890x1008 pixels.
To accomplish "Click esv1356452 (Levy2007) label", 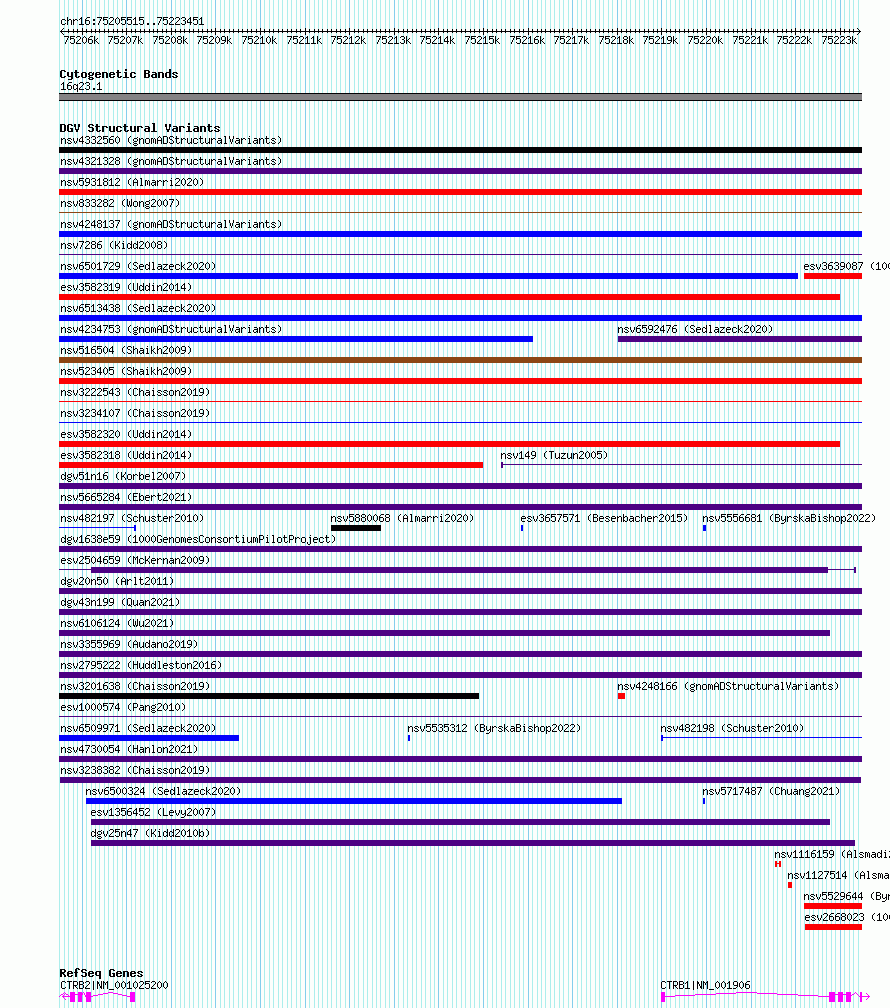I will point(153,813).
